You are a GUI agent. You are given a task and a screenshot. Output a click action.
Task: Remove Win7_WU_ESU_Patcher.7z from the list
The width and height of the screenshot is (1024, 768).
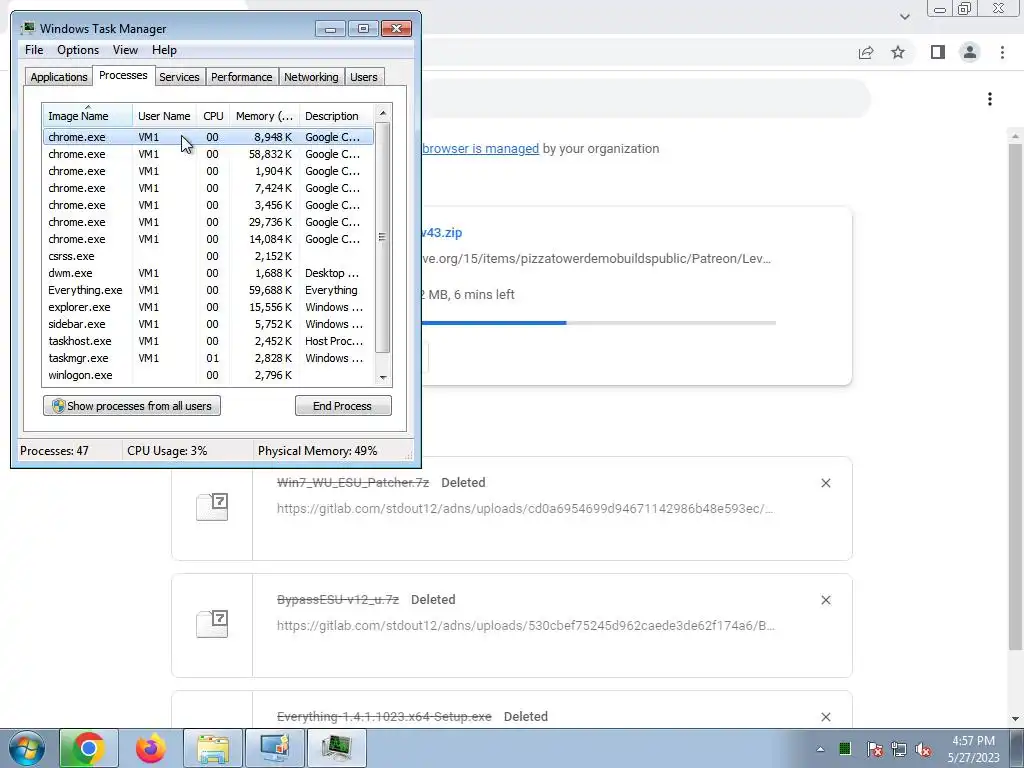click(x=825, y=483)
